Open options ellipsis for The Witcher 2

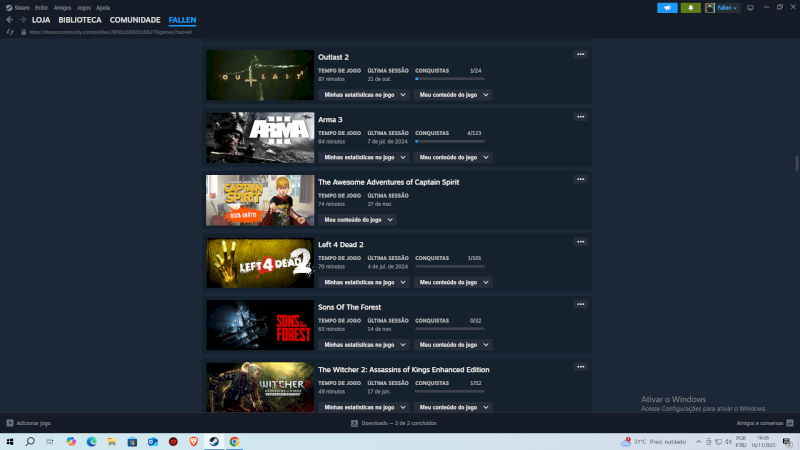point(581,367)
